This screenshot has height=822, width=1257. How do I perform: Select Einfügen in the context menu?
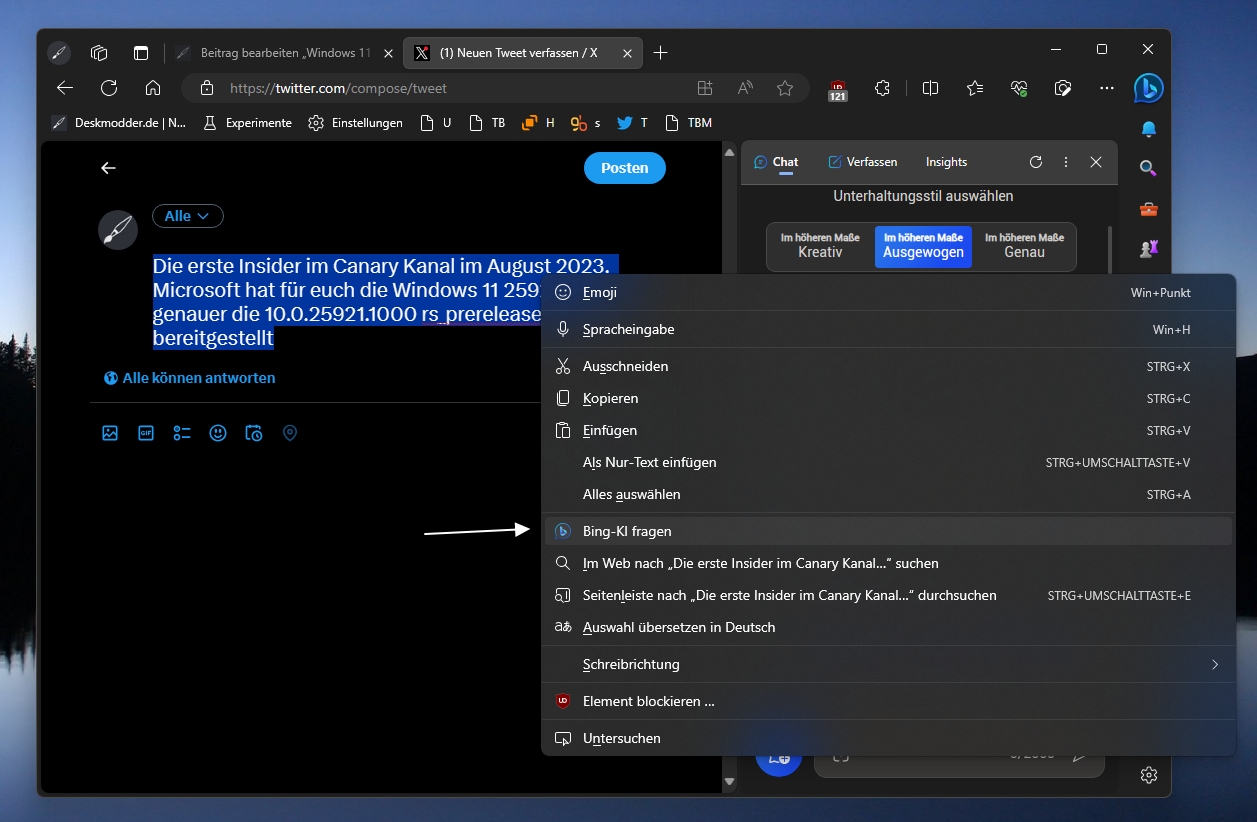point(888,430)
